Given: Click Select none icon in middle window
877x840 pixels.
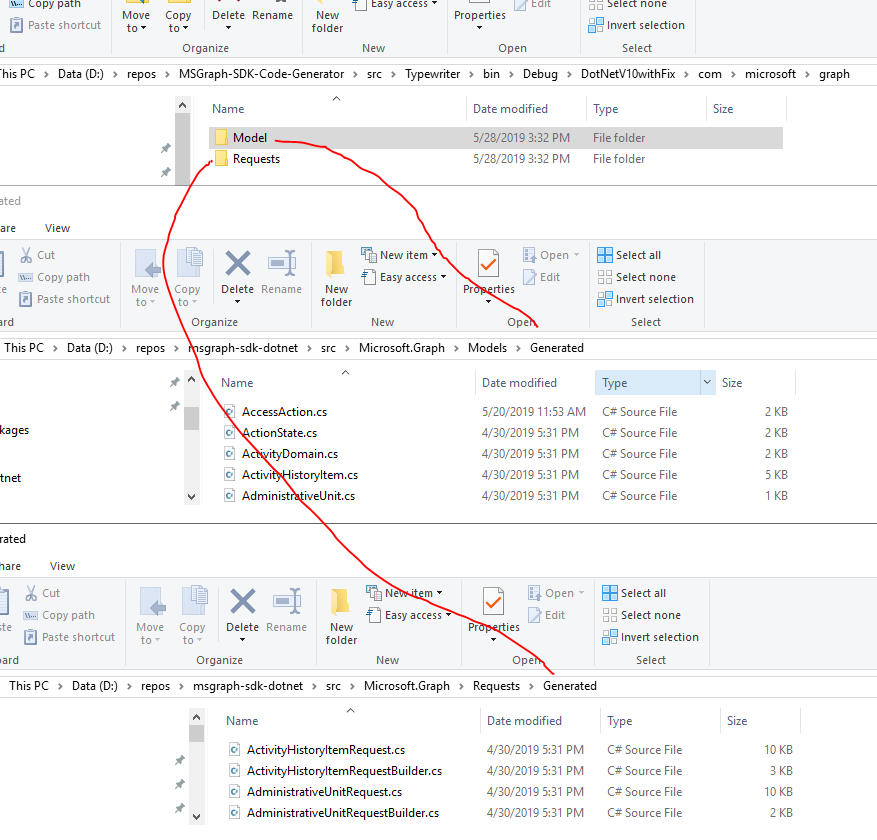Looking at the screenshot, I should (605, 277).
